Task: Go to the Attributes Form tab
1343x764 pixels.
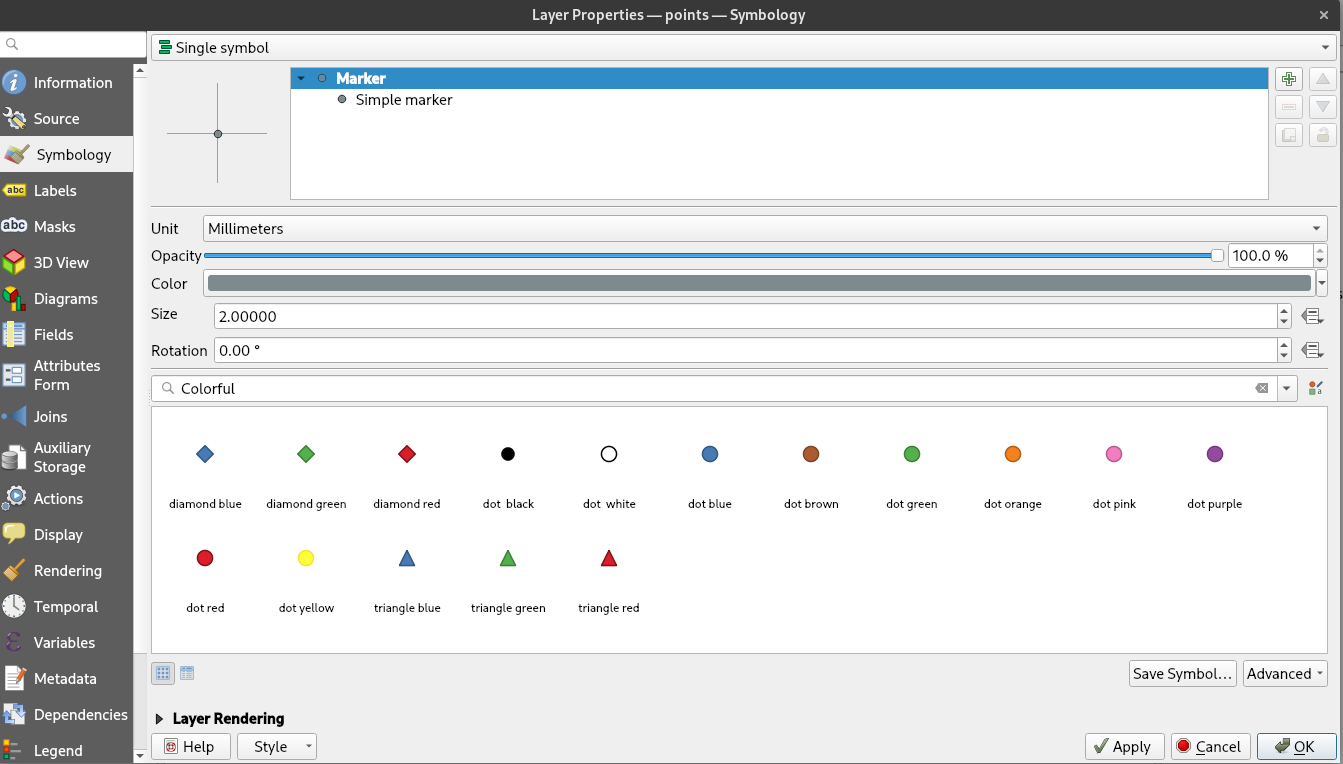Action: click(x=66, y=375)
